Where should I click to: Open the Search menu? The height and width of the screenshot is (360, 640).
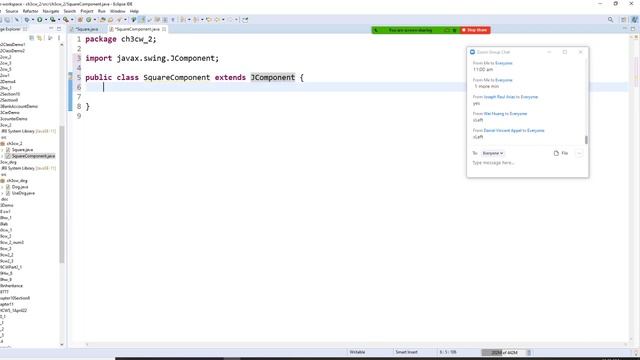click(70, 11)
